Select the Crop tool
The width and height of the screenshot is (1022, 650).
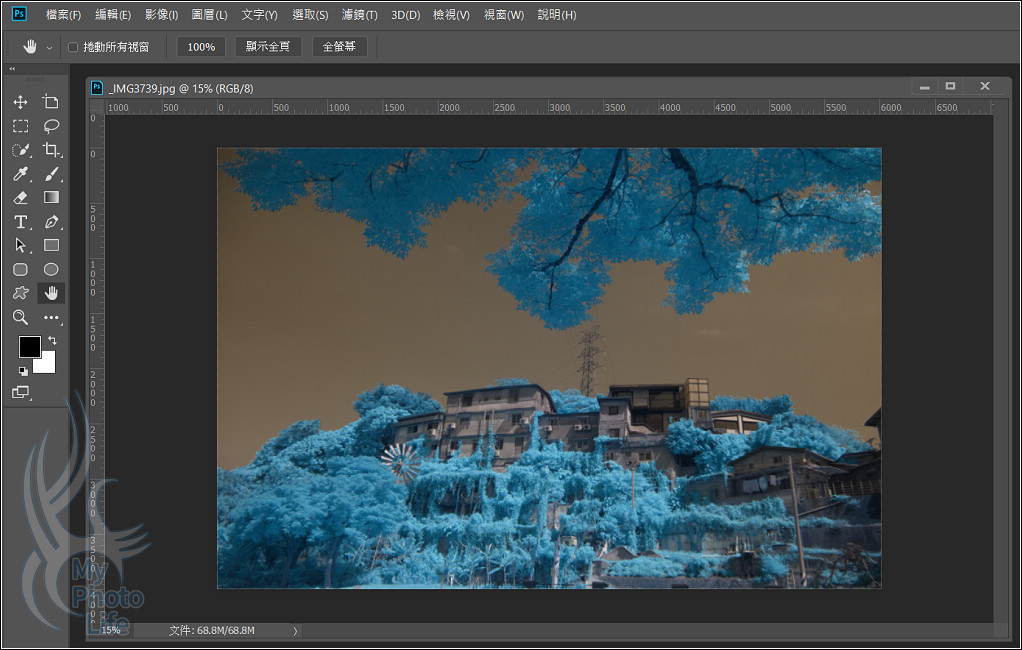point(51,150)
